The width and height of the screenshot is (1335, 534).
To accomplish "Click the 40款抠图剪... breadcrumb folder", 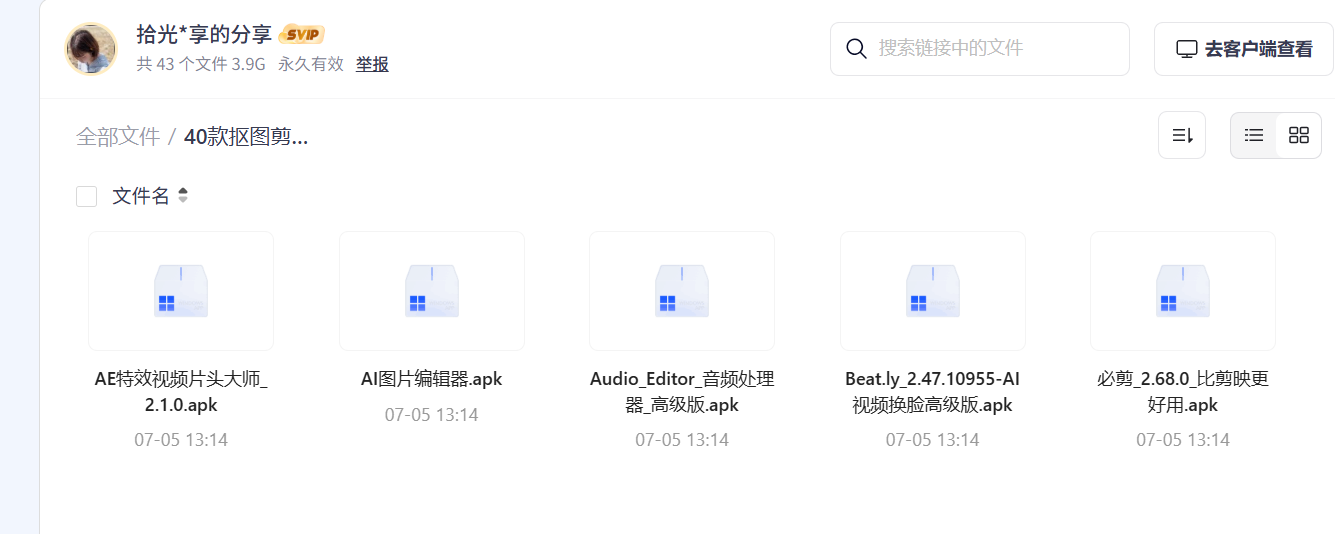I will click(246, 137).
